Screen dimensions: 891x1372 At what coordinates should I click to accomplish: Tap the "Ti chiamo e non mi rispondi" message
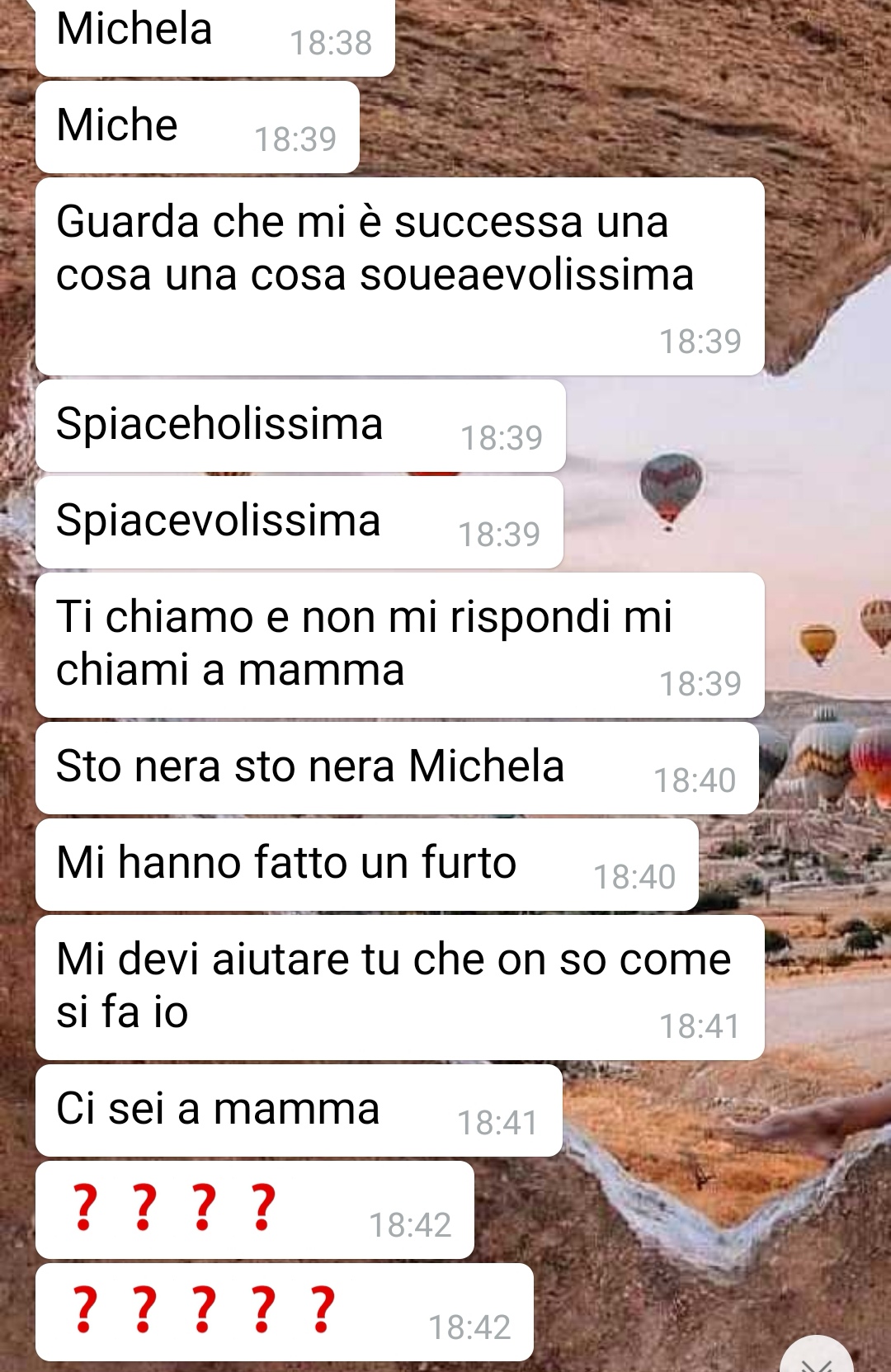click(399, 645)
